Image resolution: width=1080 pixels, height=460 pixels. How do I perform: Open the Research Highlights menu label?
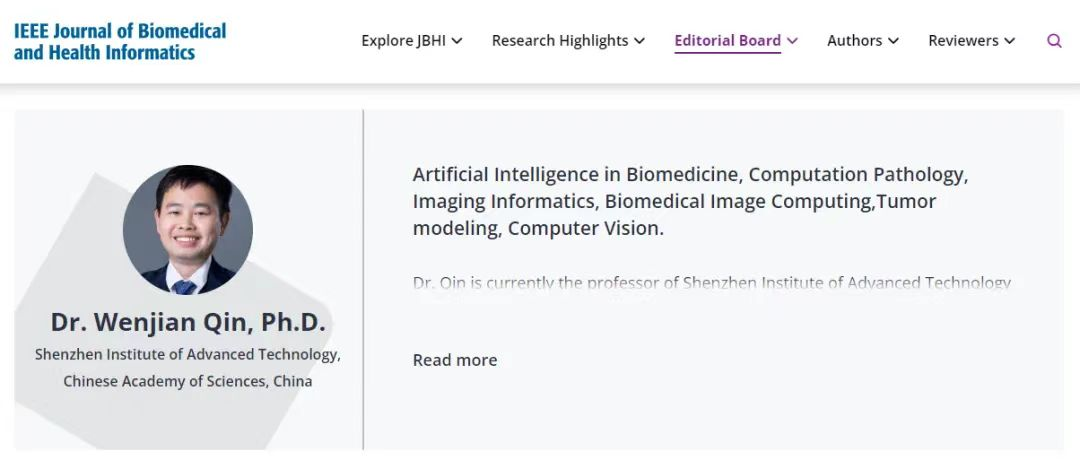click(x=560, y=41)
